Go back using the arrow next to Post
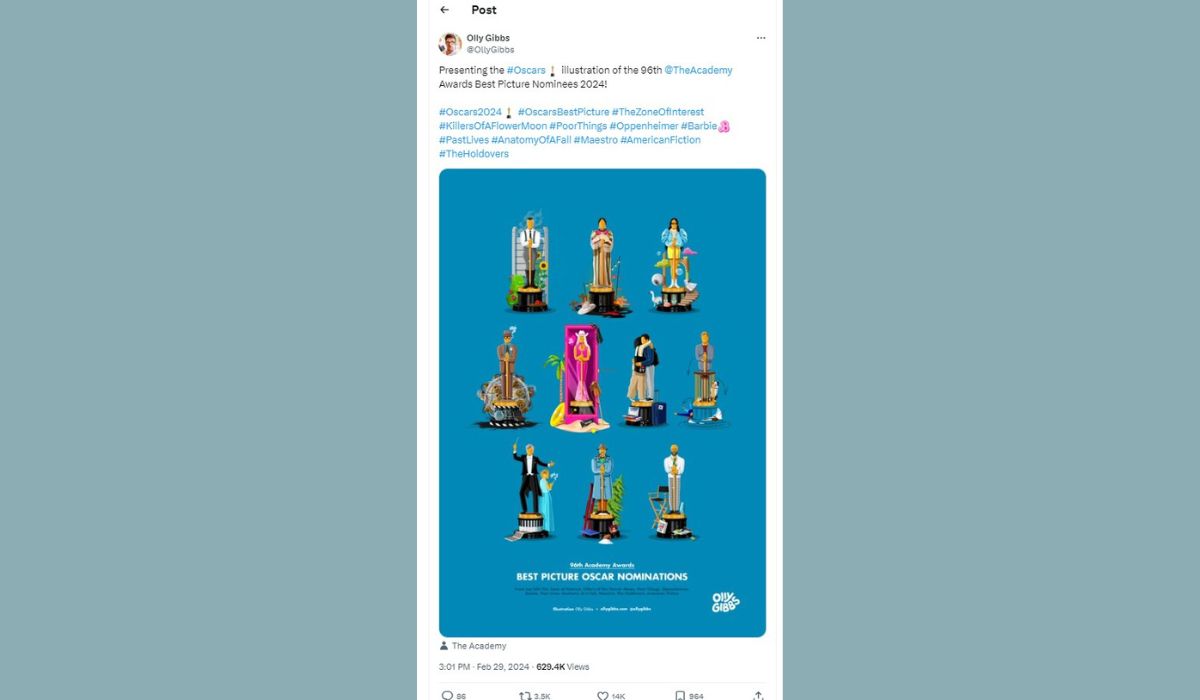Viewport: 1200px width, 700px height. click(445, 10)
